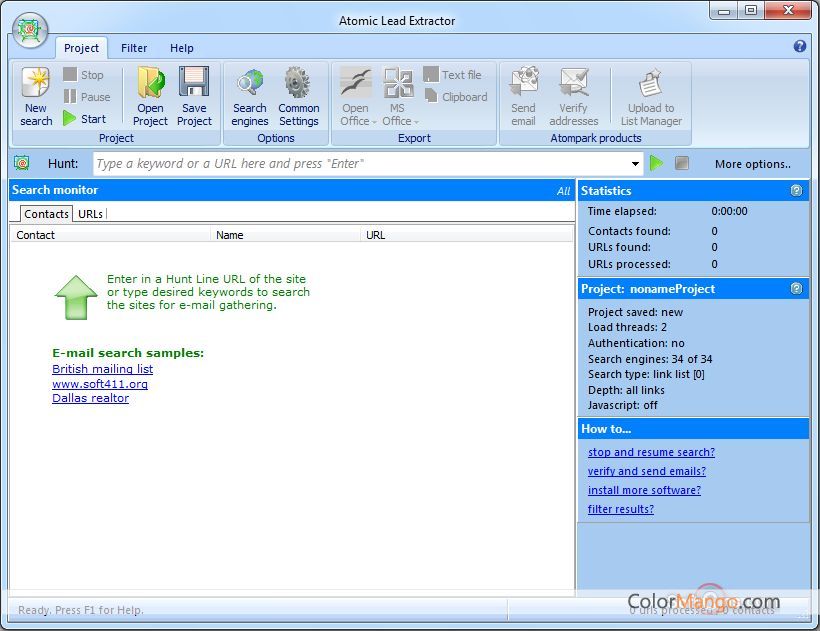Open the www.soft411.org sample link
This screenshot has width=820, height=631.
click(100, 384)
